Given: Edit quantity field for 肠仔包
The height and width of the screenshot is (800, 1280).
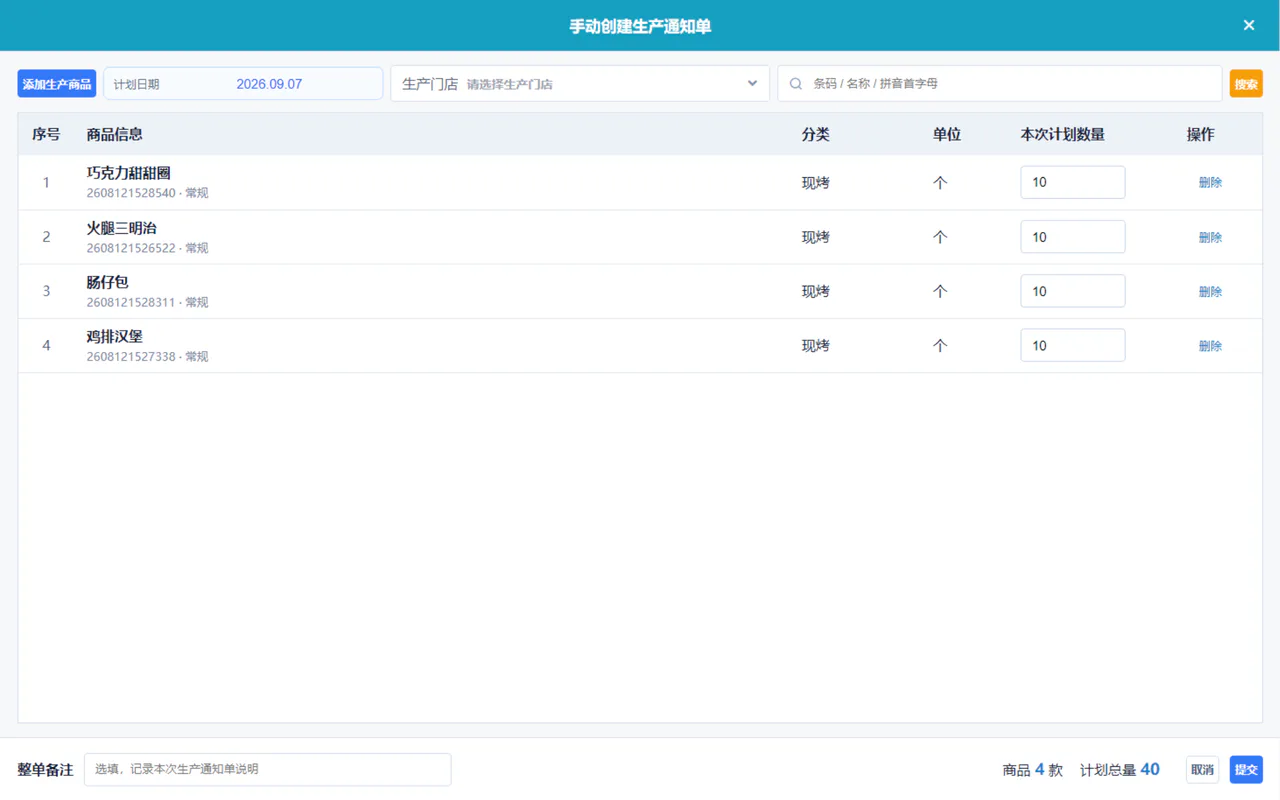Looking at the screenshot, I should click(1073, 291).
